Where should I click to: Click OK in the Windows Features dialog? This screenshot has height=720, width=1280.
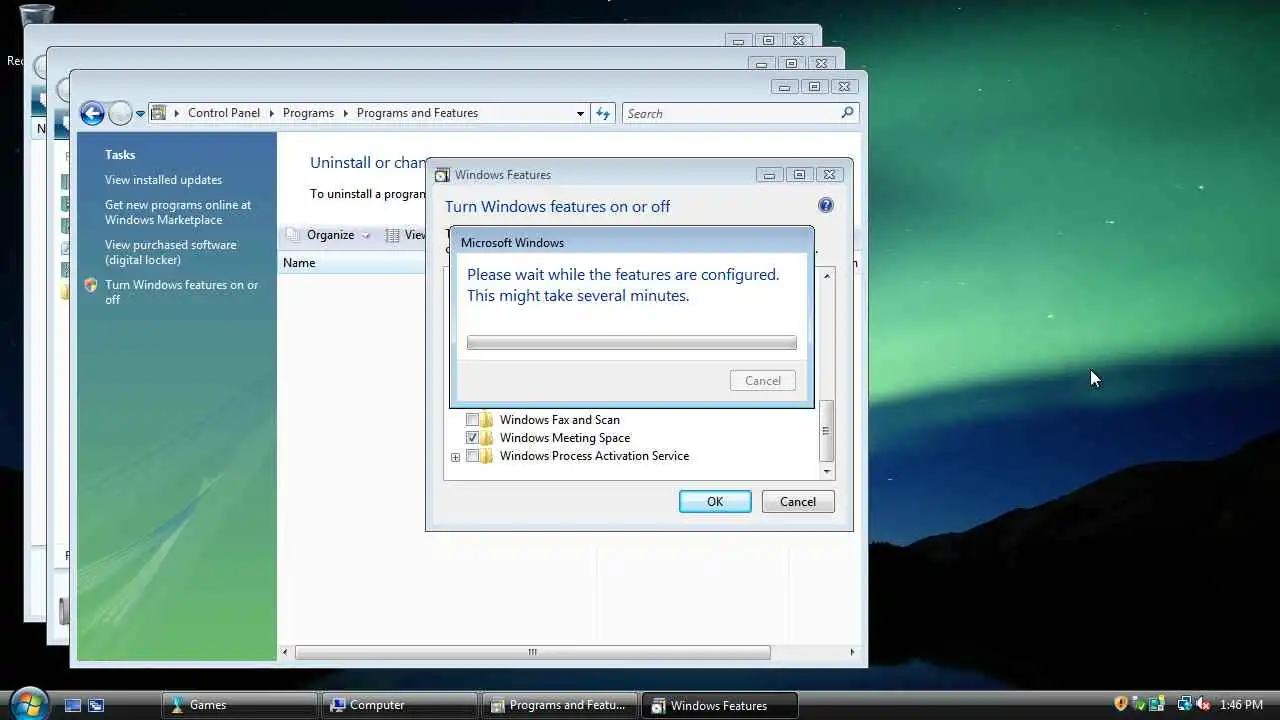[715, 502]
